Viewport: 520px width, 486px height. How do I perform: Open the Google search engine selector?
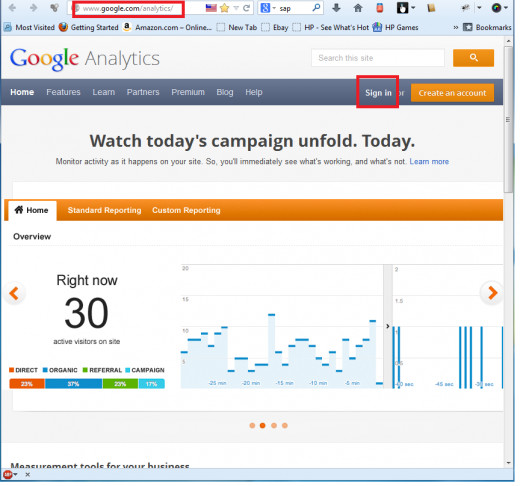(268, 8)
